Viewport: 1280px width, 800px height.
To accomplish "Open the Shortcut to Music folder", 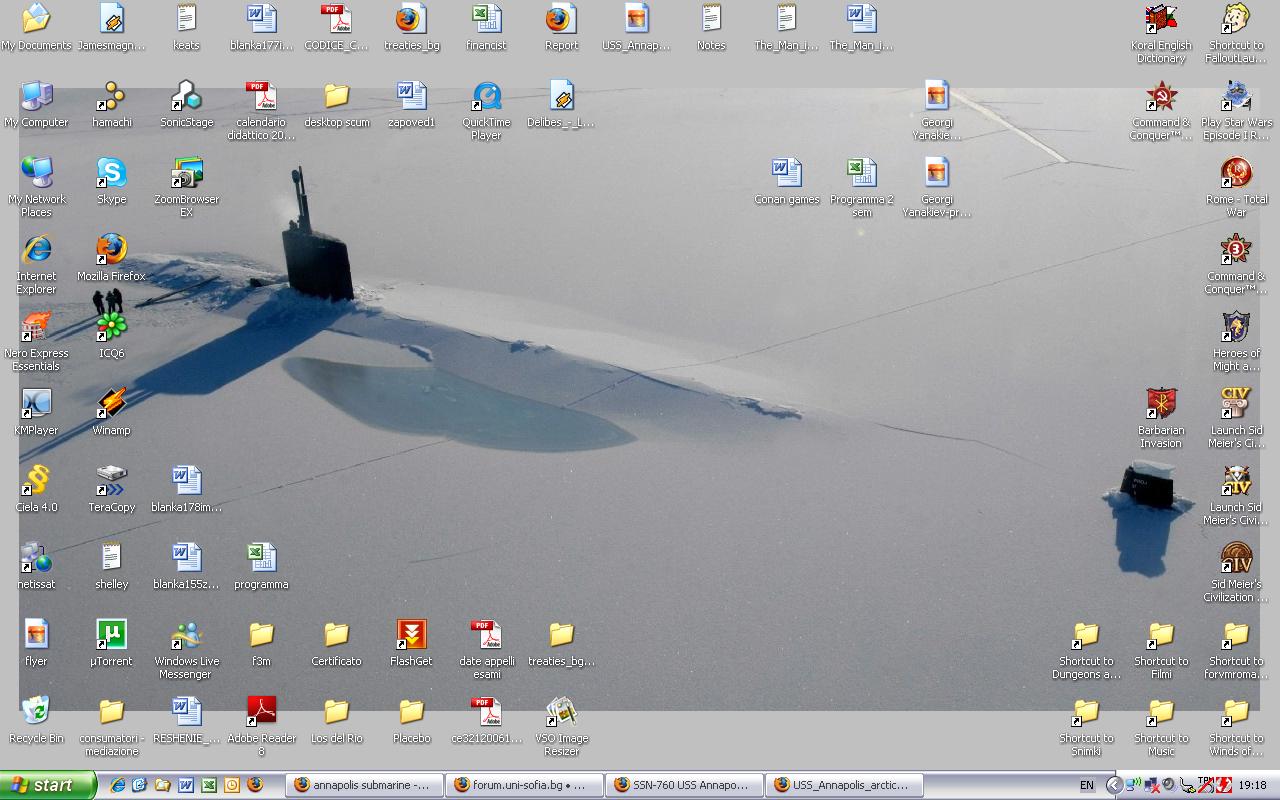I will click(1161, 713).
